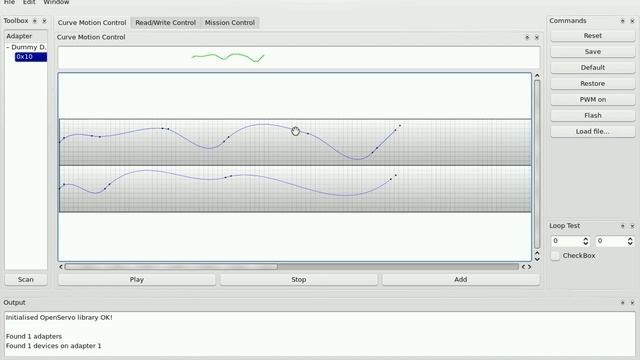Click the horizontal scrollbar thumb
The image size is (640, 360).
(171, 267)
